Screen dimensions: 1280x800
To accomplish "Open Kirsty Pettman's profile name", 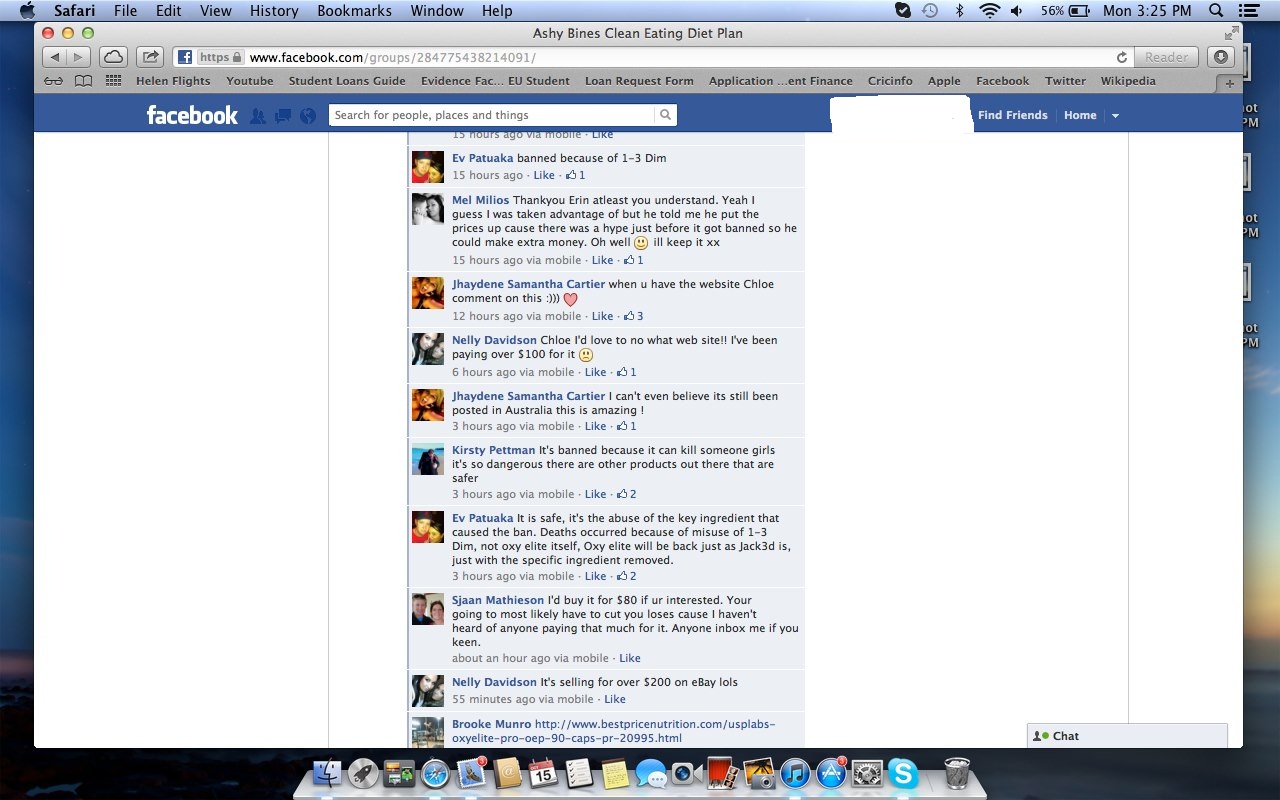I will point(493,450).
